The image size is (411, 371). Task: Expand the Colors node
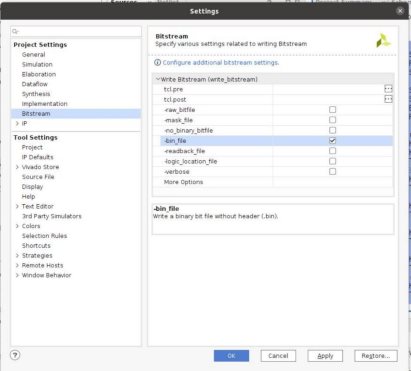17,226
